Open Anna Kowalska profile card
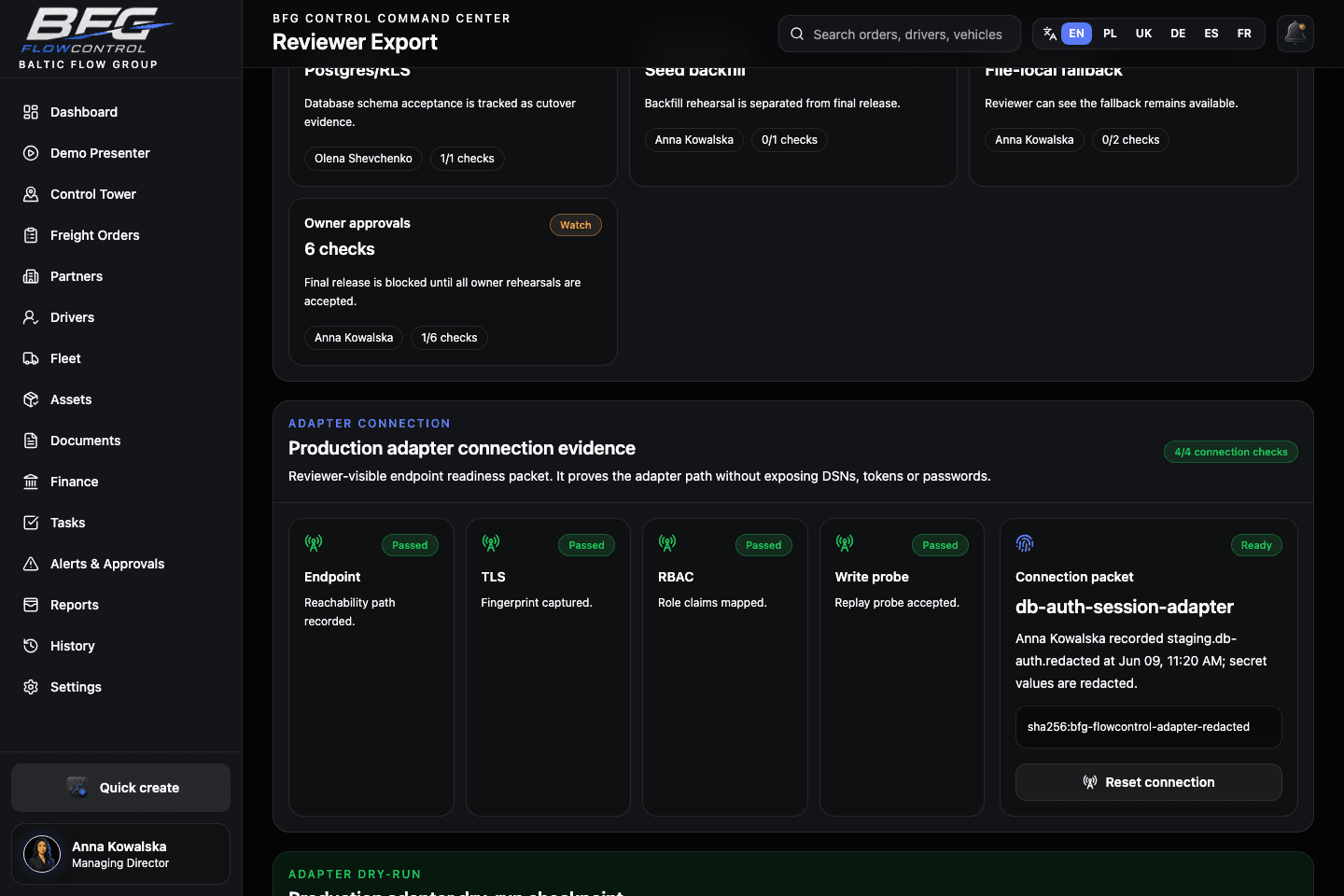The height and width of the screenshot is (896, 1344). click(x=121, y=854)
